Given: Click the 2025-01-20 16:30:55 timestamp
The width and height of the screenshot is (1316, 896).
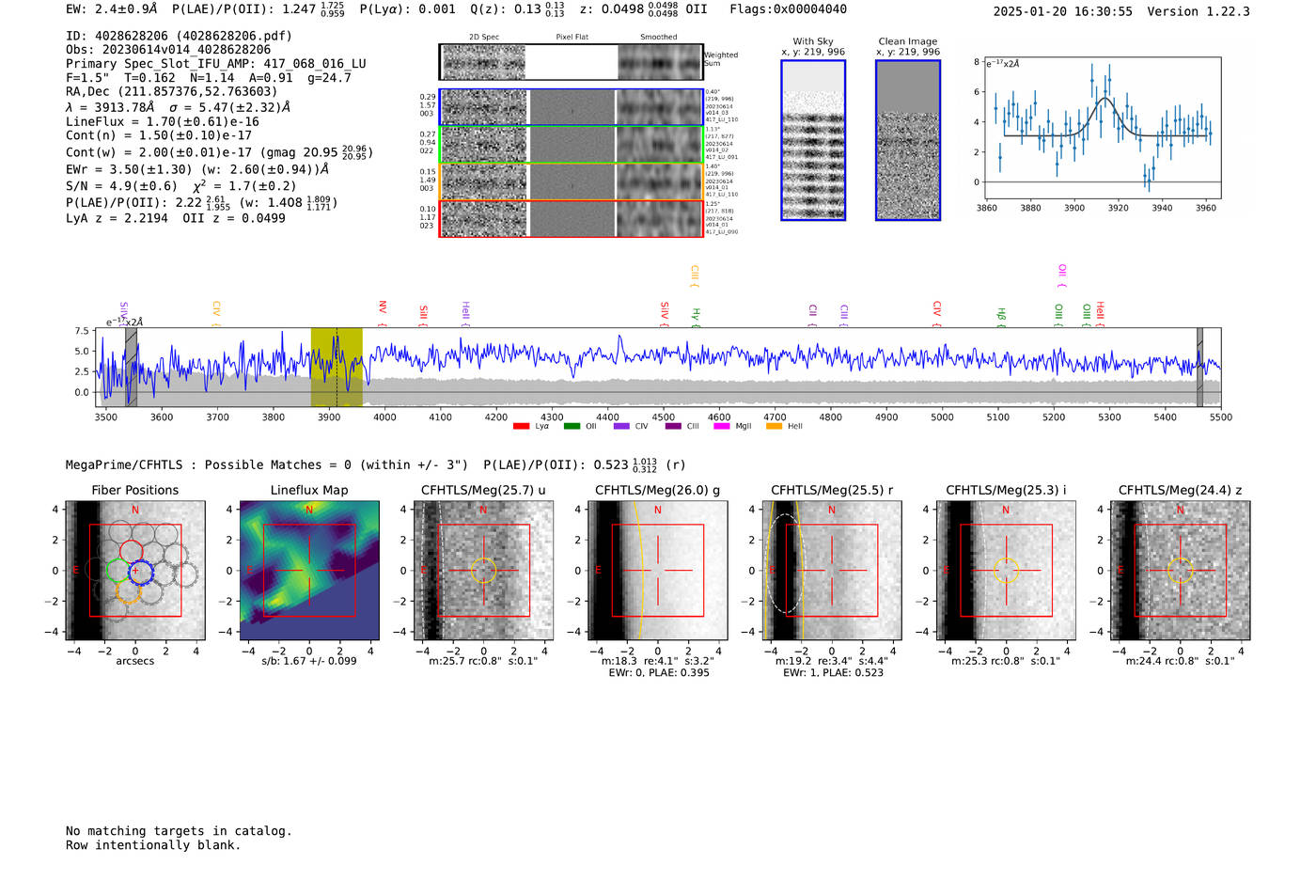Looking at the screenshot, I should pyautogui.click(x=1062, y=11).
